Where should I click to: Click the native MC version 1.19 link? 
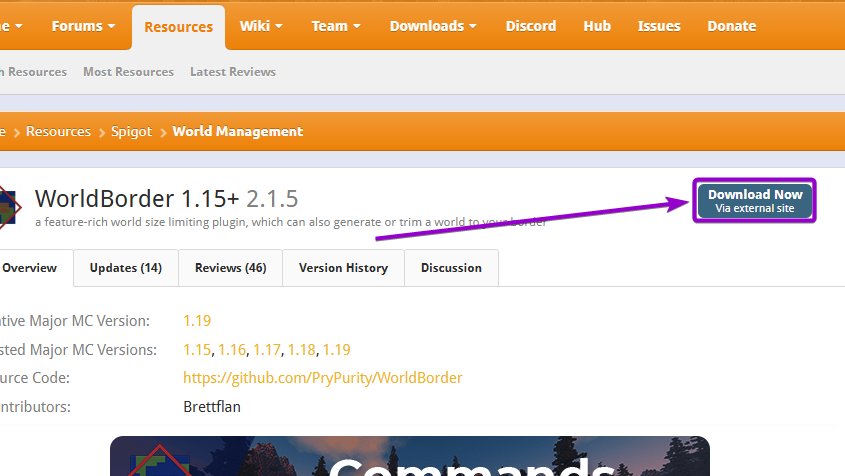click(x=197, y=321)
